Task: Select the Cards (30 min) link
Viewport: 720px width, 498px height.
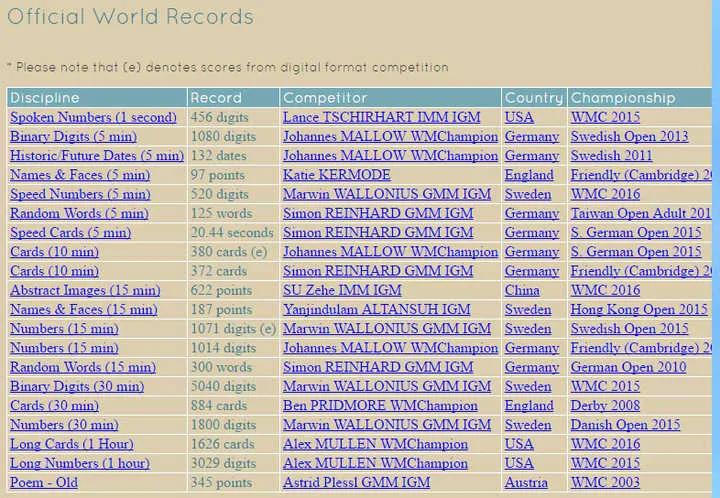Action: 54,406
